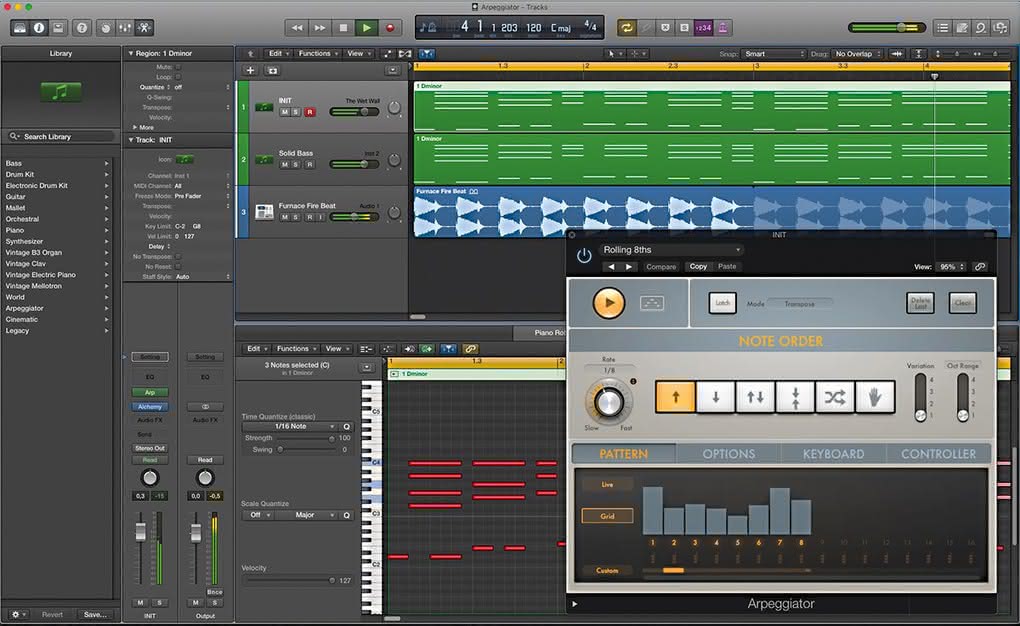
Task: Toggle the metronome click button
Action: (x=723, y=28)
